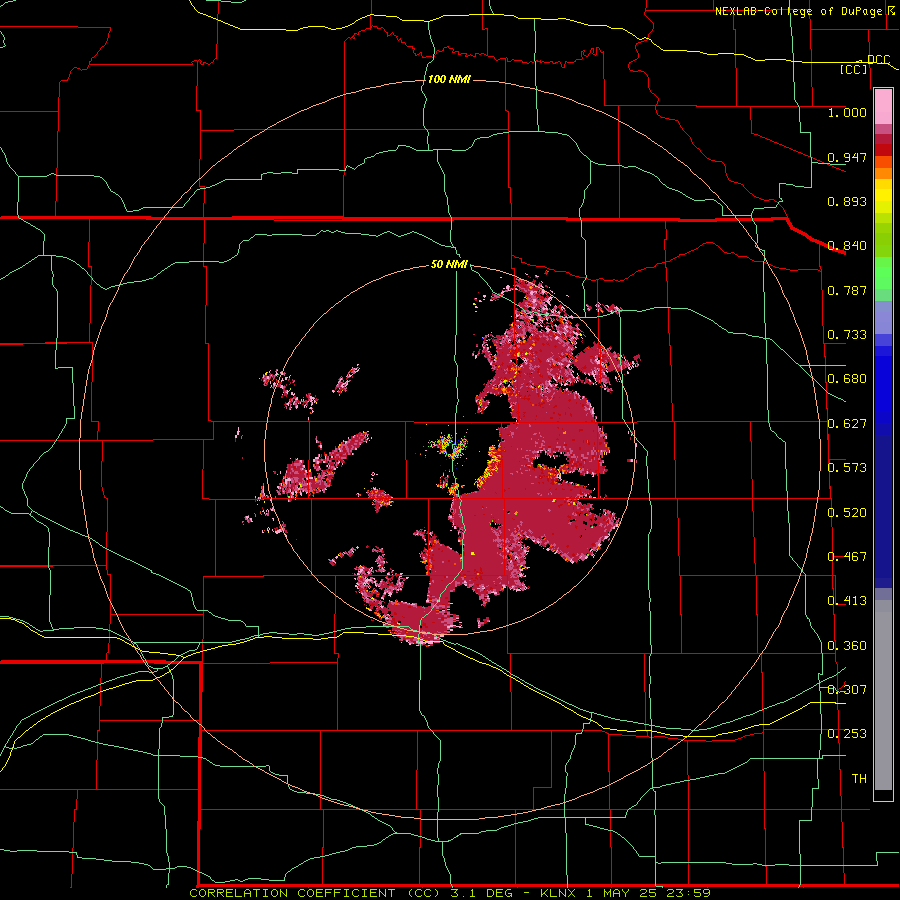Click the green segment of color bar
900x900 pixels.
[883, 257]
